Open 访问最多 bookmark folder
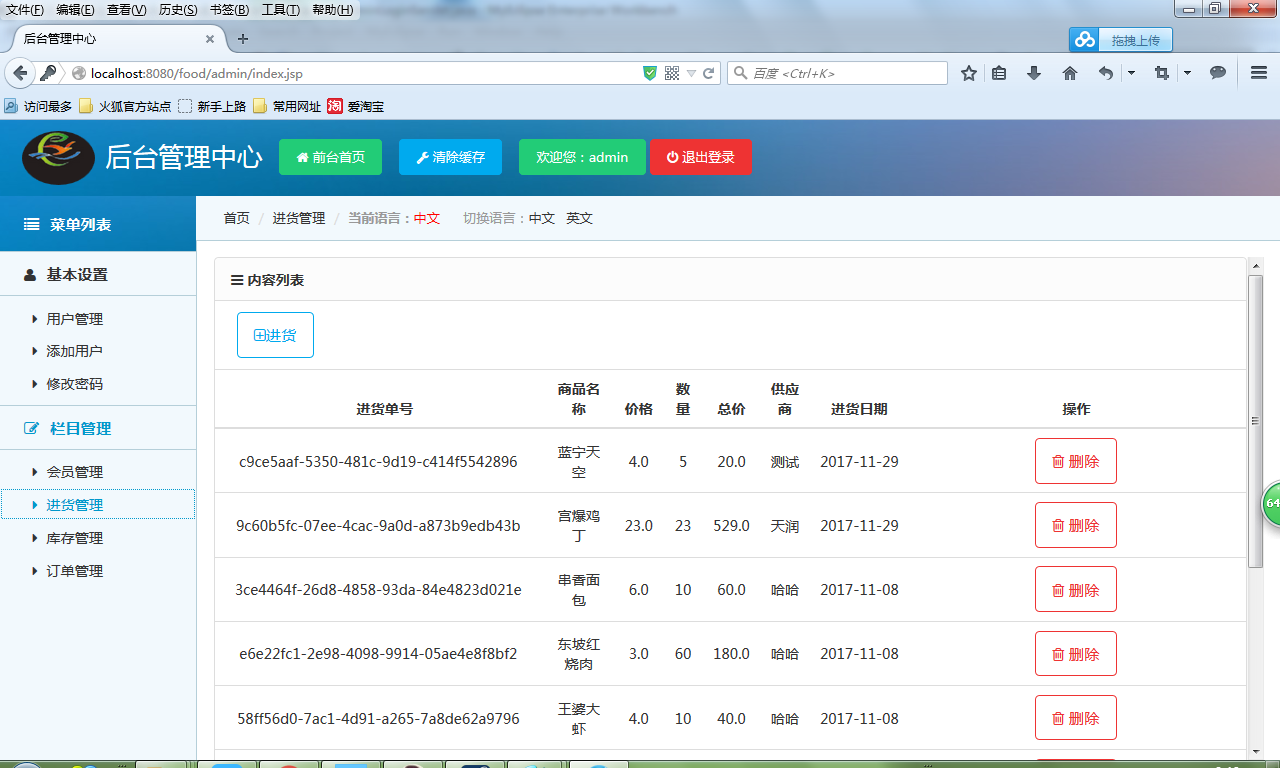This screenshot has height=768, width=1280. 38,106
